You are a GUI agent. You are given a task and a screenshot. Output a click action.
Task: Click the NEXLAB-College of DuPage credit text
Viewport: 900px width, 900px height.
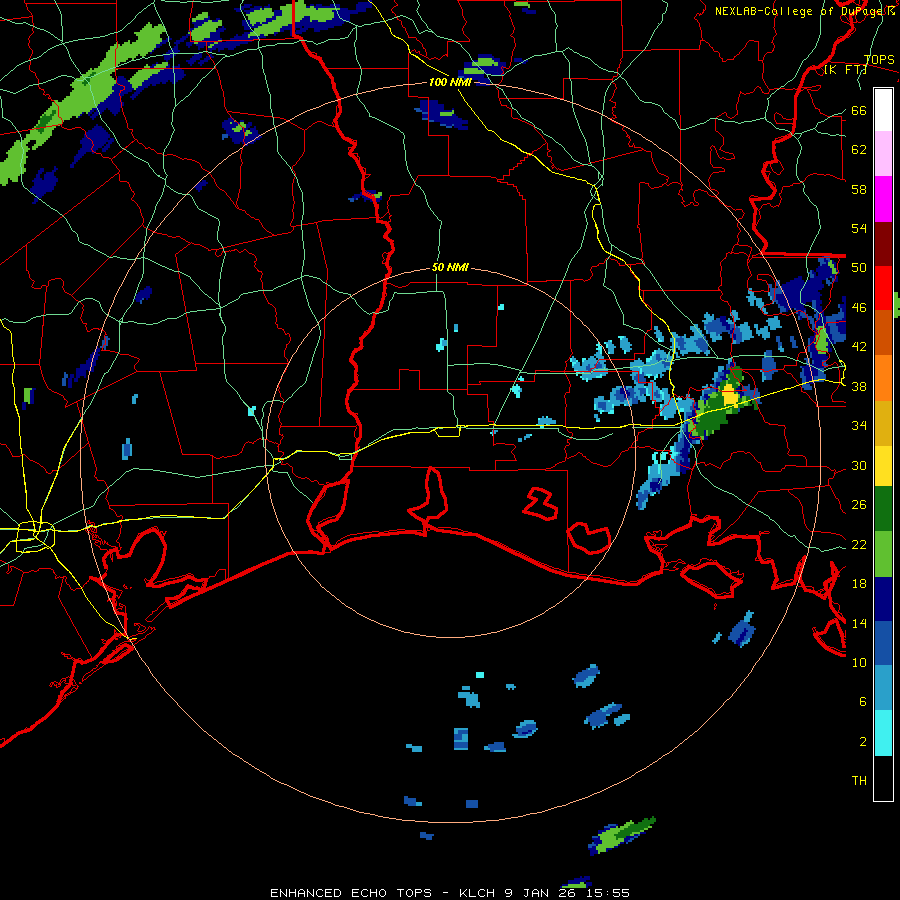tap(805, 11)
